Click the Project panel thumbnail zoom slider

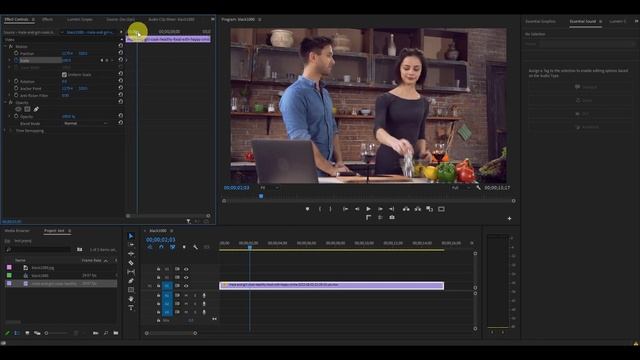(x=56, y=333)
